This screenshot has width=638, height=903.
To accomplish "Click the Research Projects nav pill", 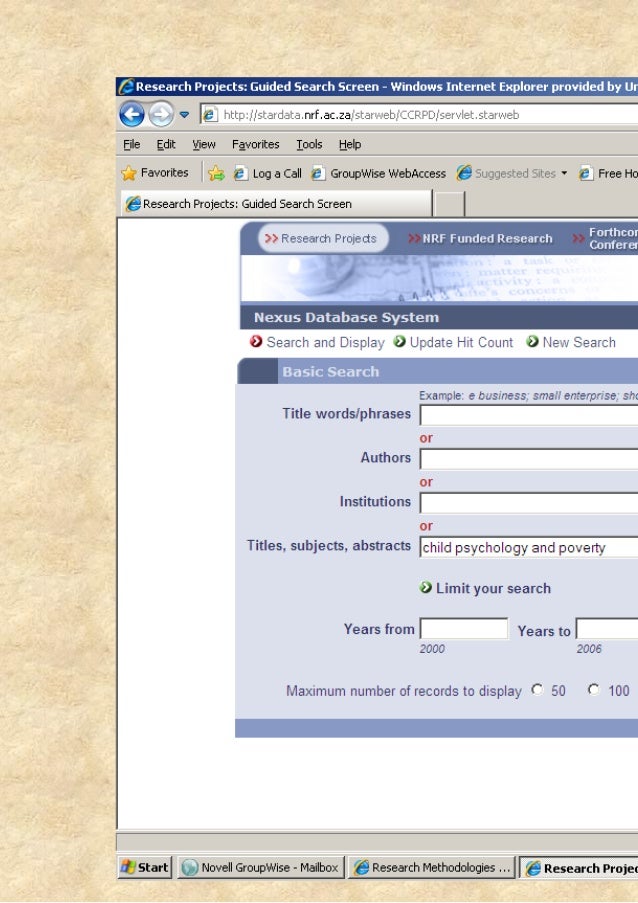I will click(x=323, y=238).
